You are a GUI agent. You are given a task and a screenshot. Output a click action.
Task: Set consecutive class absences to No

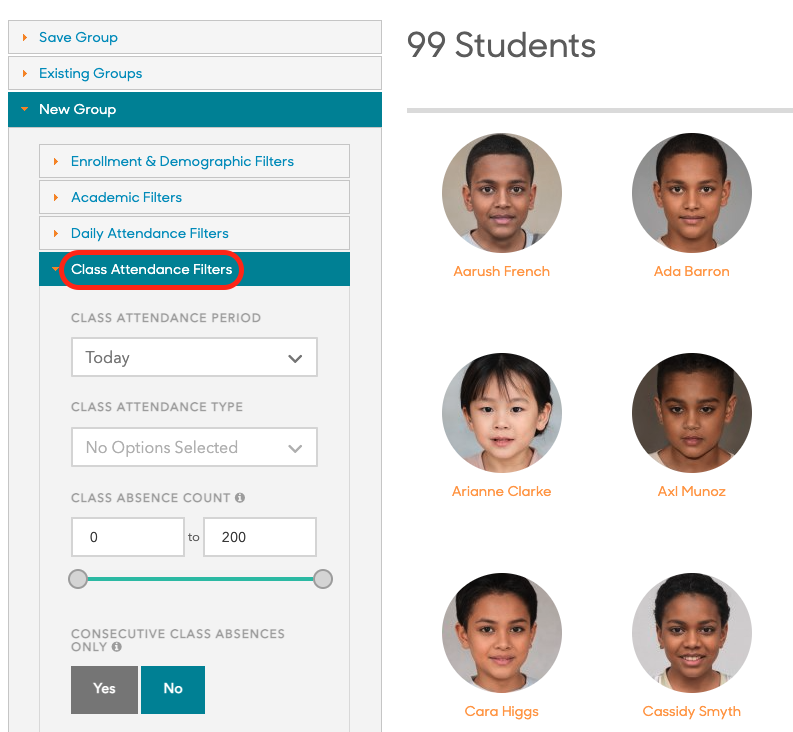click(173, 689)
